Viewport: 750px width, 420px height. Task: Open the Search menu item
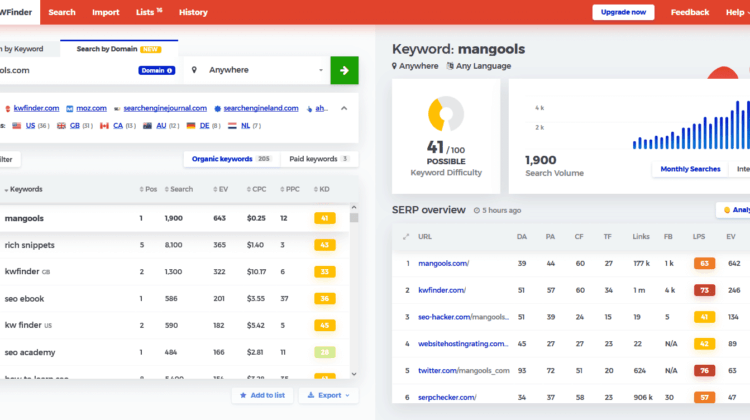[62, 12]
